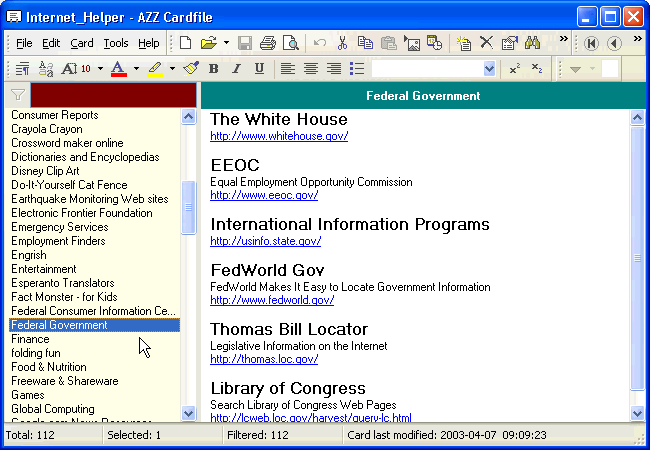Insert date and time with the clock icon
This screenshot has width=650, height=450.
click(x=434, y=43)
